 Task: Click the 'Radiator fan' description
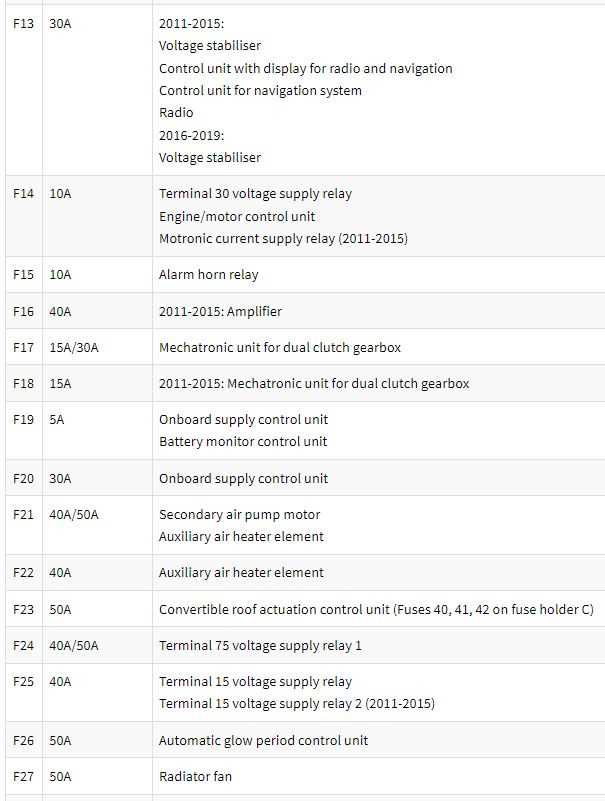point(195,776)
